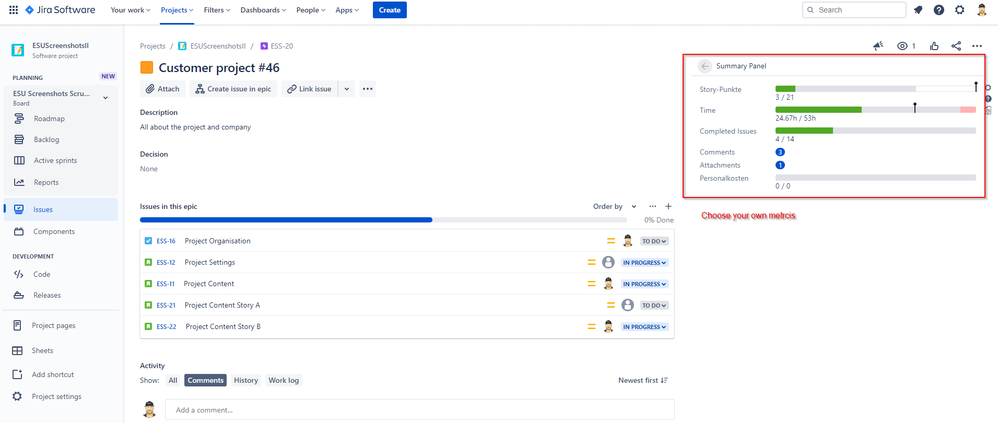Click the Completed Issues progress bar
Screen dimensions: 998x423
[x=876, y=130]
